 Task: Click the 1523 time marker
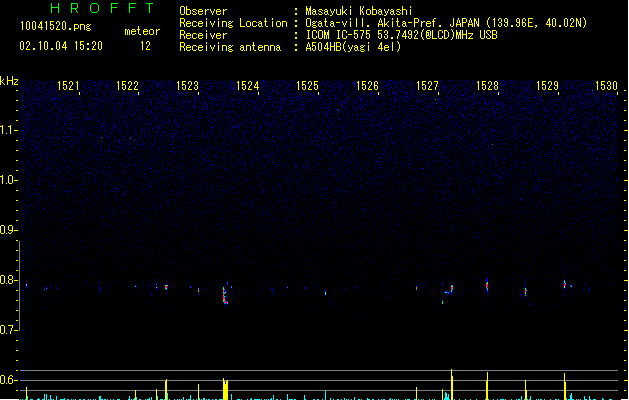187,86
